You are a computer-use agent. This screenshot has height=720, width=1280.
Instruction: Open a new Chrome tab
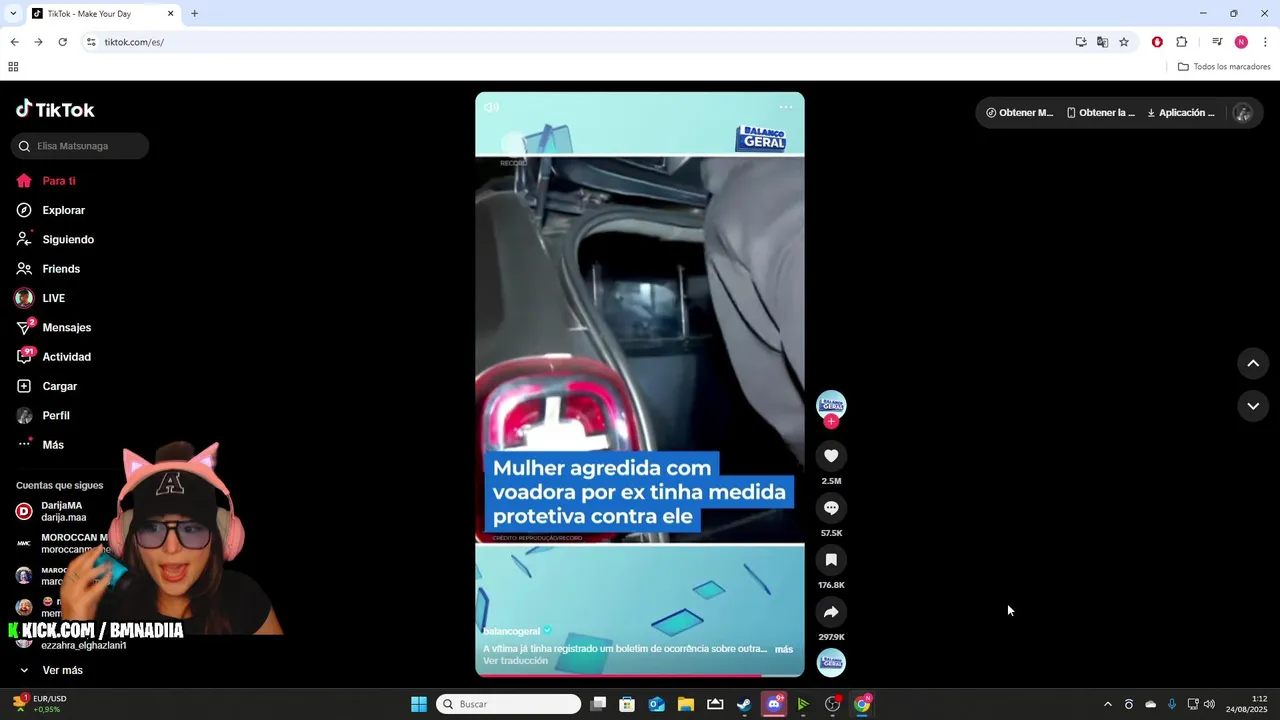tap(195, 14)
